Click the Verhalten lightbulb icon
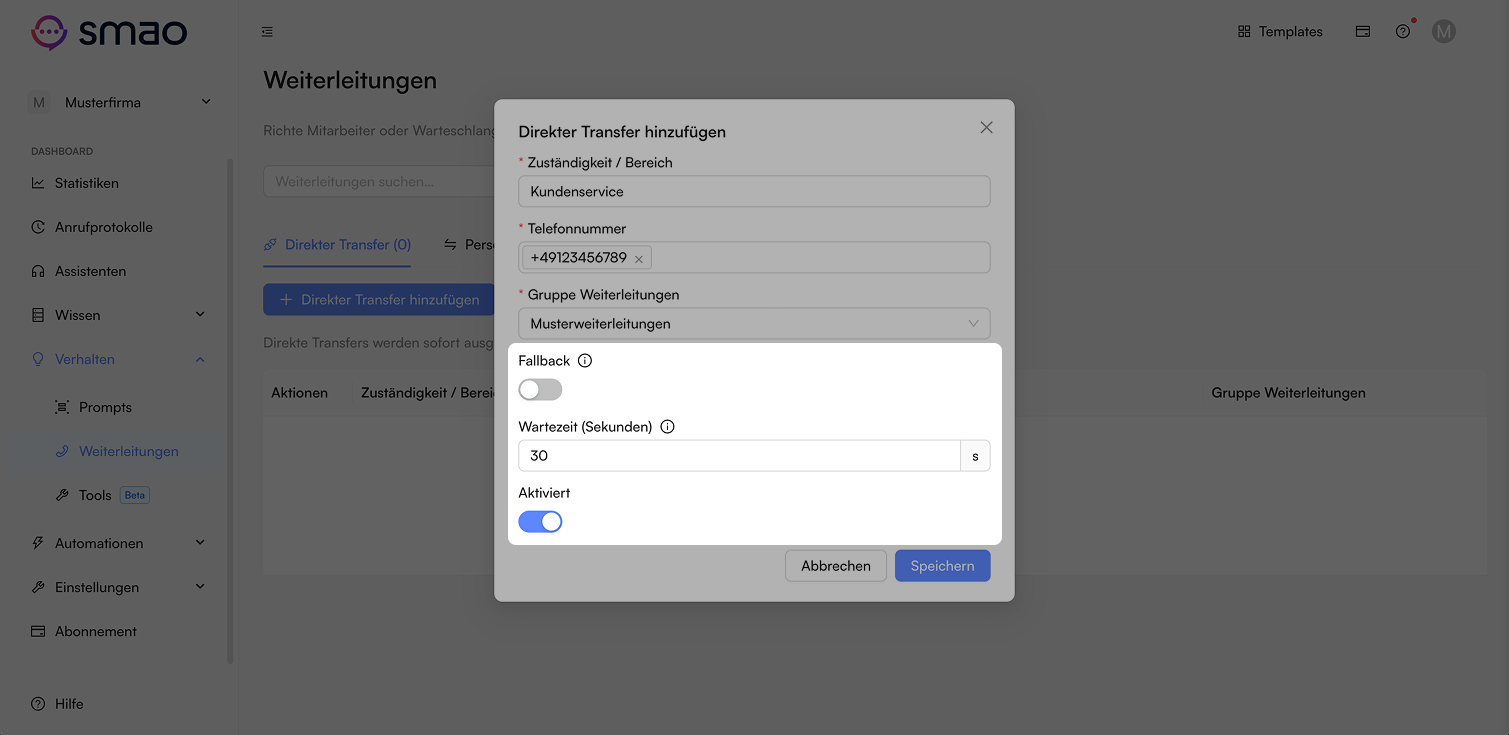1509x735 pixels. coord(38,359)
